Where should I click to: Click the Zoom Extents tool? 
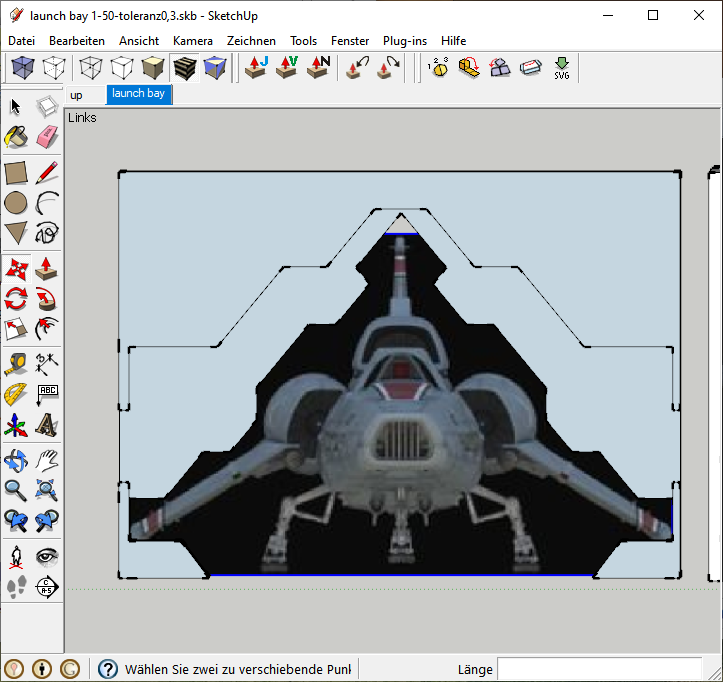[47, 490]
